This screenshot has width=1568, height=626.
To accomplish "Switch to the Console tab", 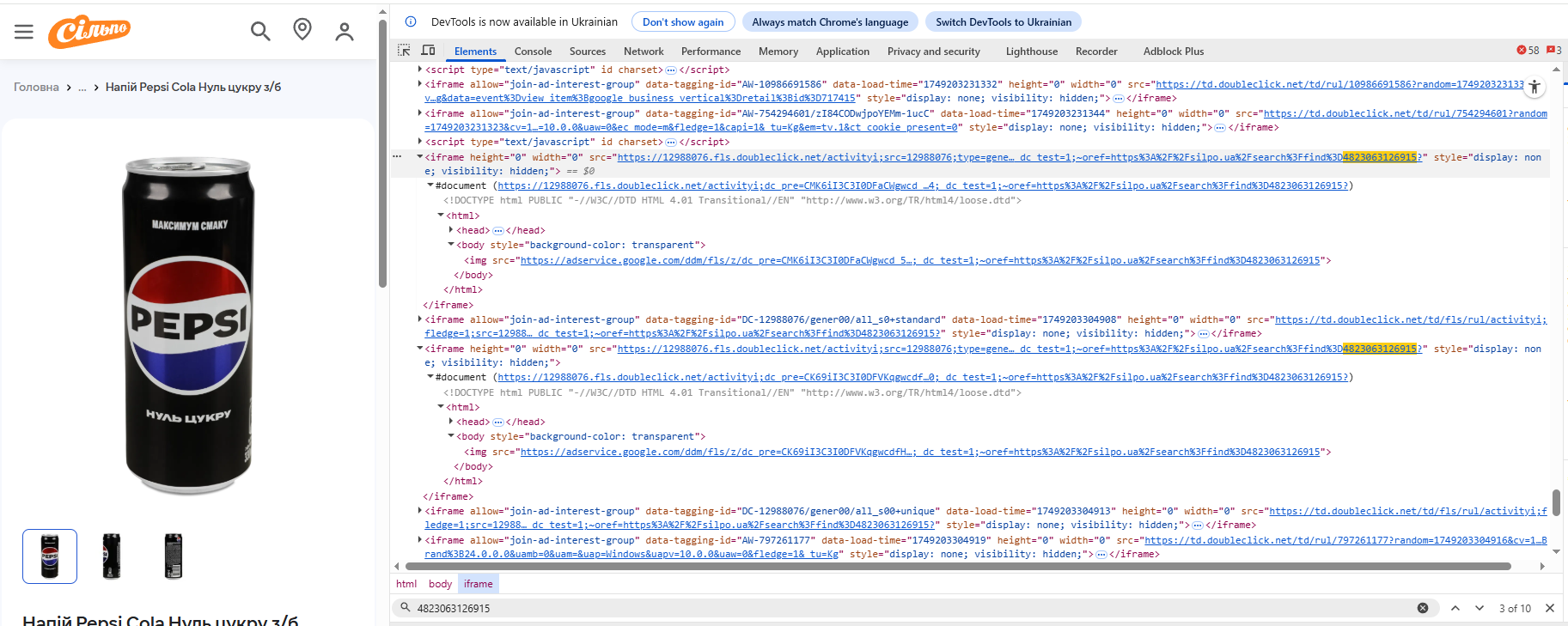I will pos(533,52).
